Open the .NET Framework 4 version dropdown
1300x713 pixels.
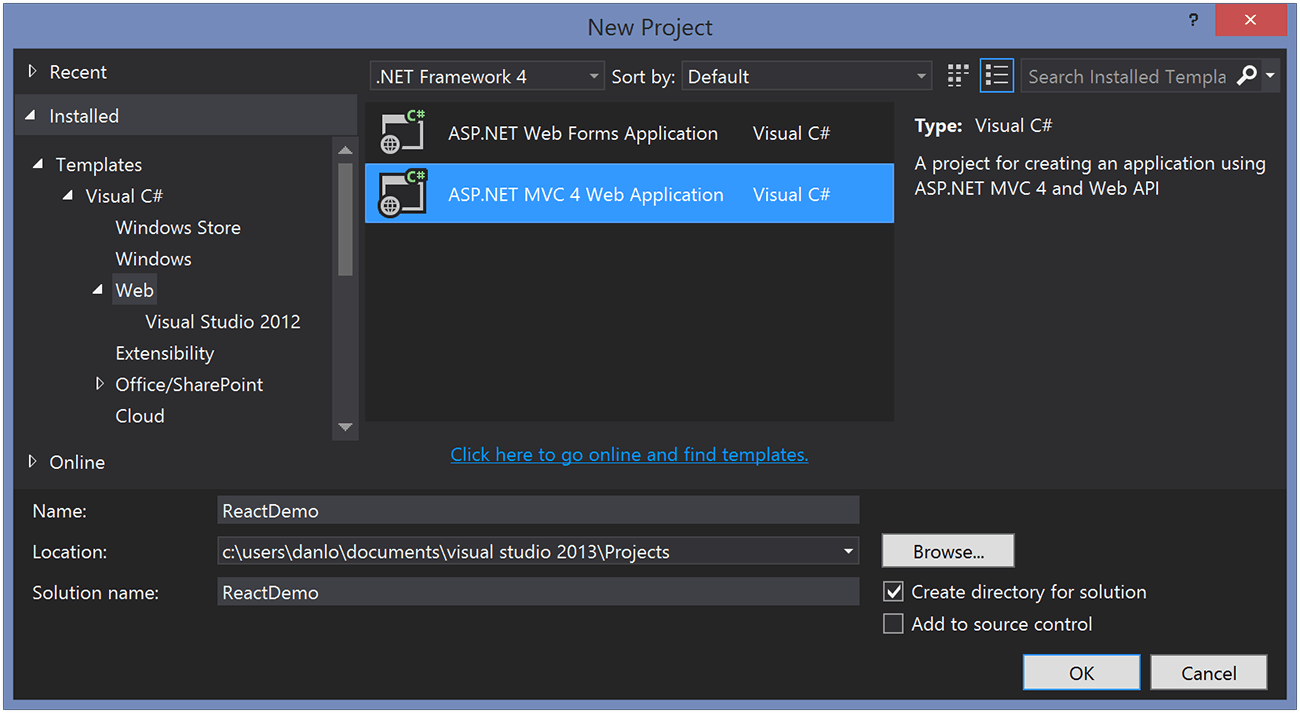[487, 77]
